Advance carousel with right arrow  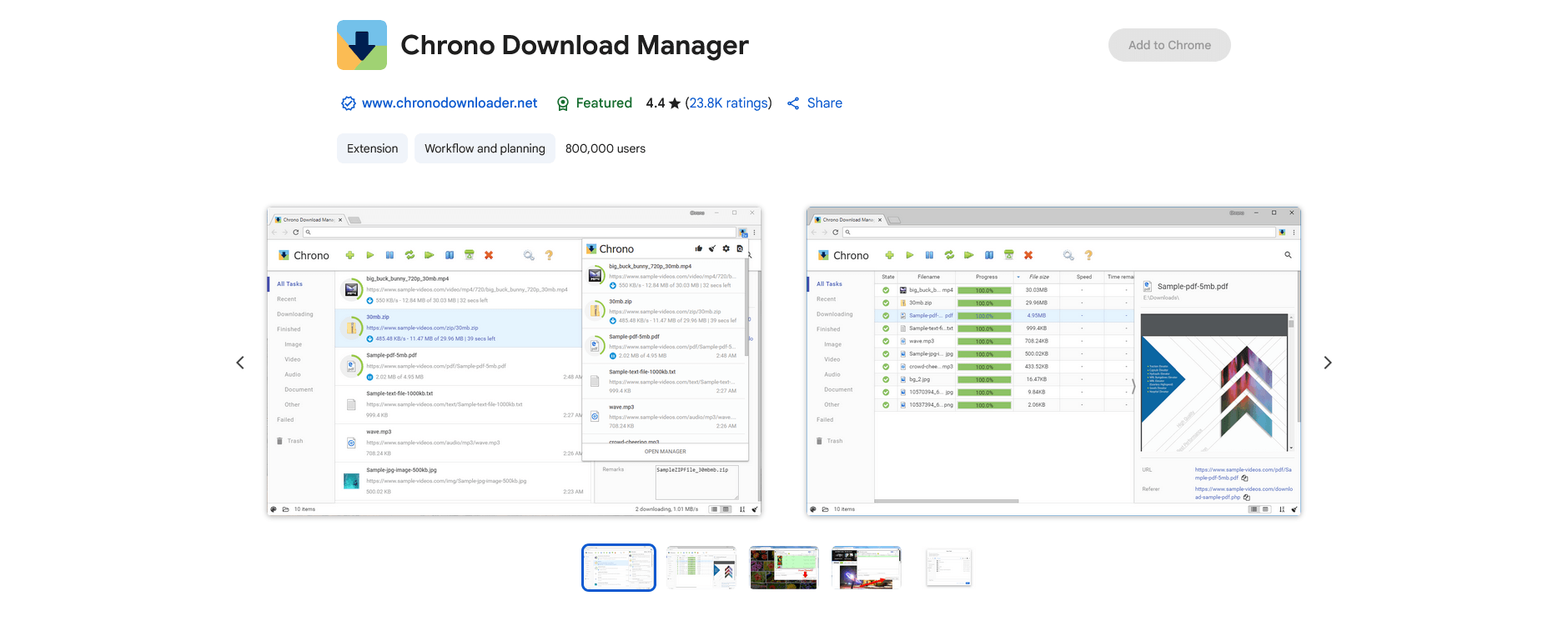(1328, 363)
